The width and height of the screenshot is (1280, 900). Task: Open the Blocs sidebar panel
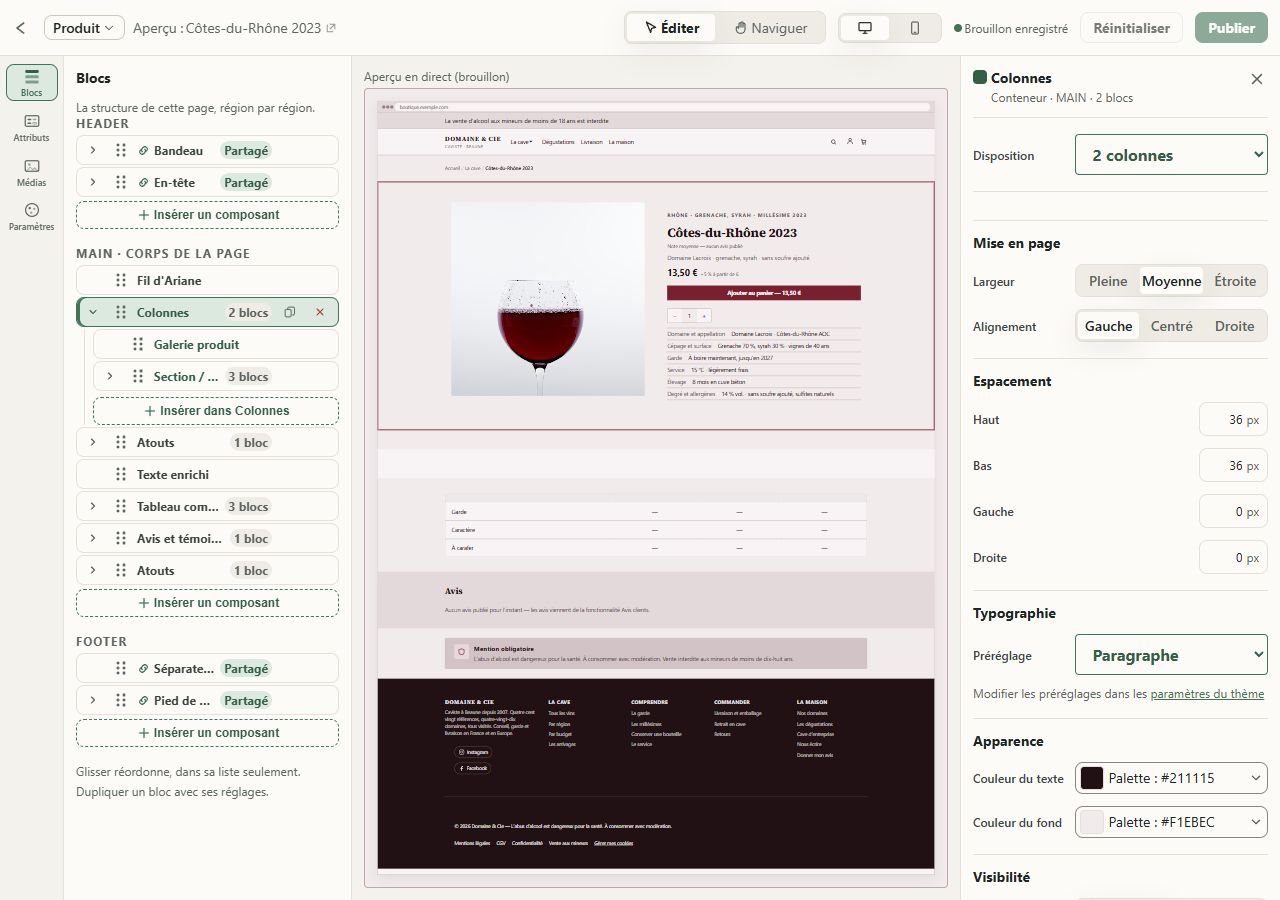pyautogui.click(x=32, y=82)
